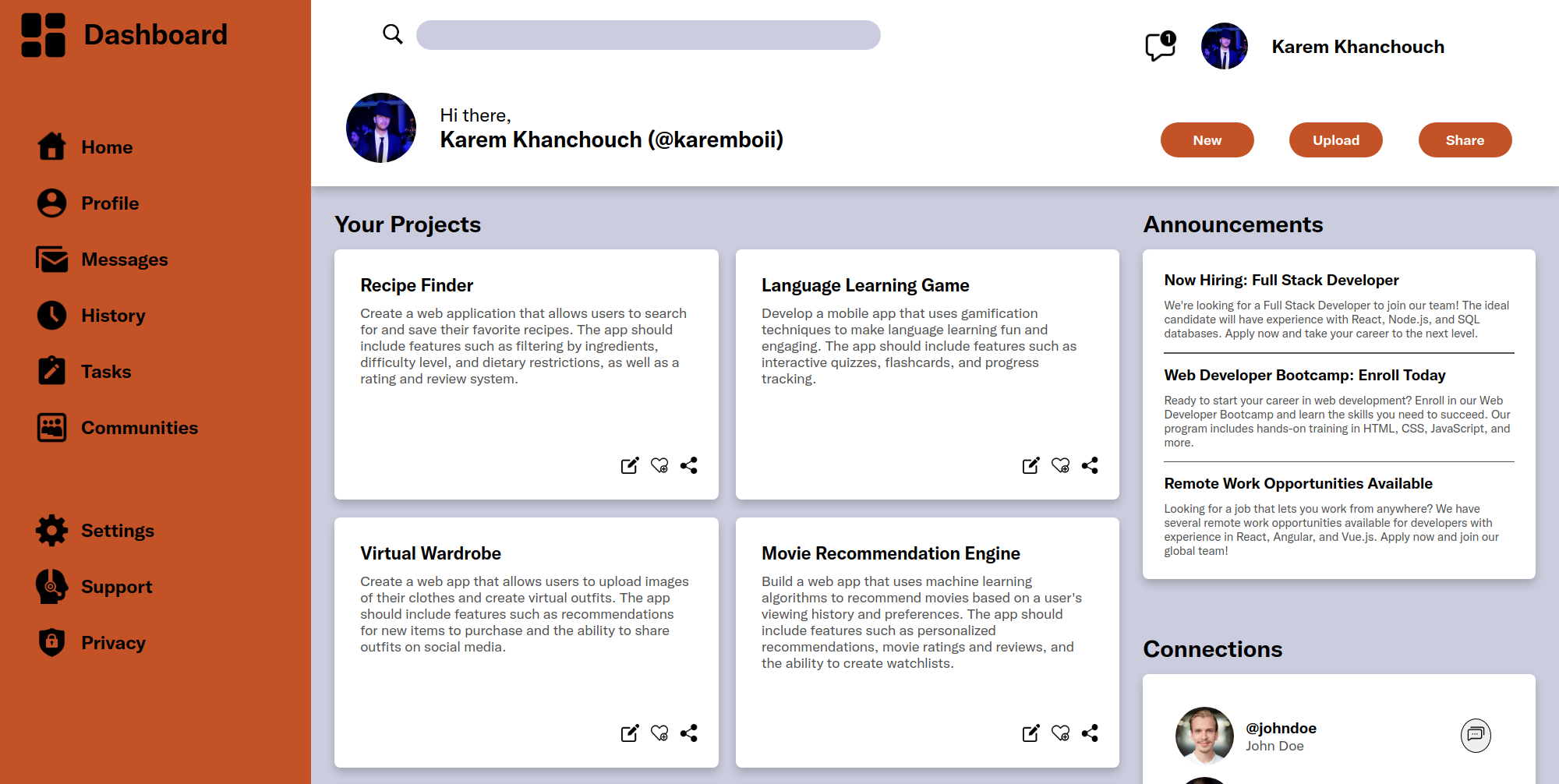Favorite the Recipe Finder project
Image resolution: width=1559 pixels, height=784 pixels.
click(x=660, y=465)
